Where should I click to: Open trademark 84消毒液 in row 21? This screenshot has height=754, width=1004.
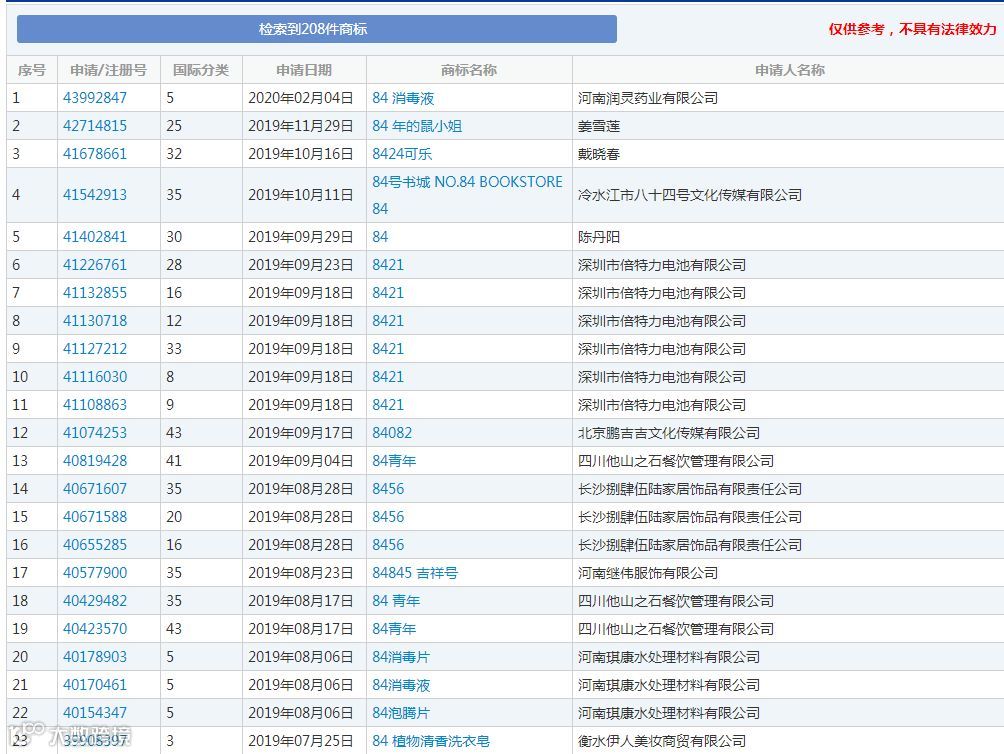pyautogui.click(x=401, y=685)
